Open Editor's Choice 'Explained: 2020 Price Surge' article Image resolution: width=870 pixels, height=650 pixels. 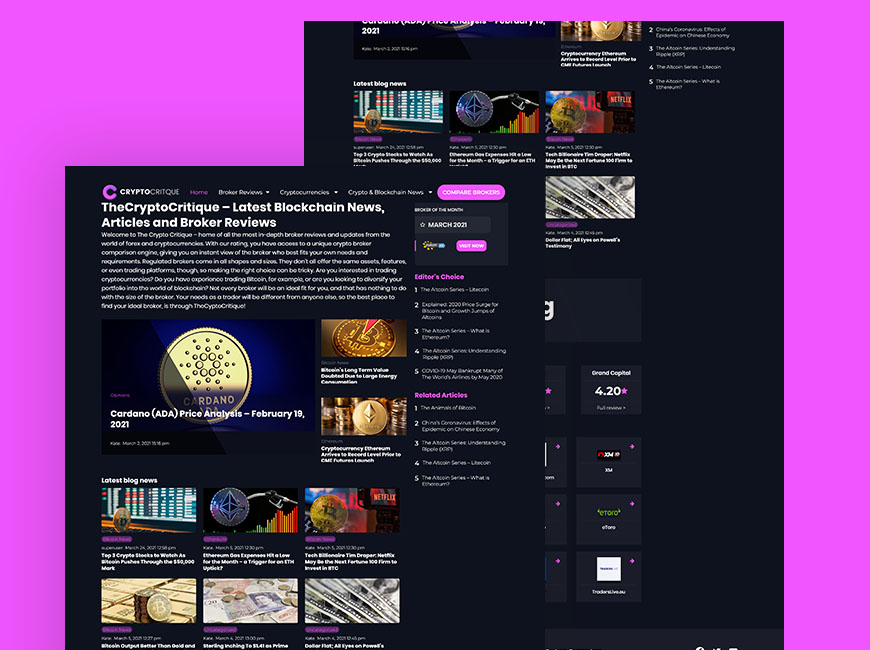point(460,311)
